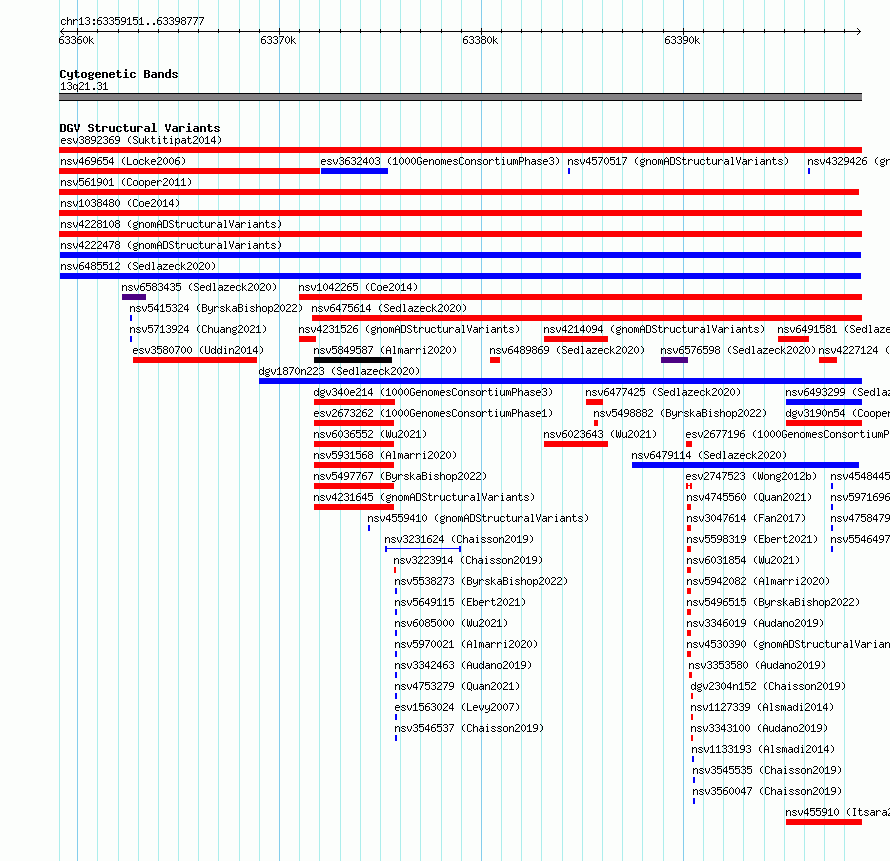
Task: Open nsv3546537 (Chaisson2019) label
Action: pyautogui.click(x=469, y=728)
